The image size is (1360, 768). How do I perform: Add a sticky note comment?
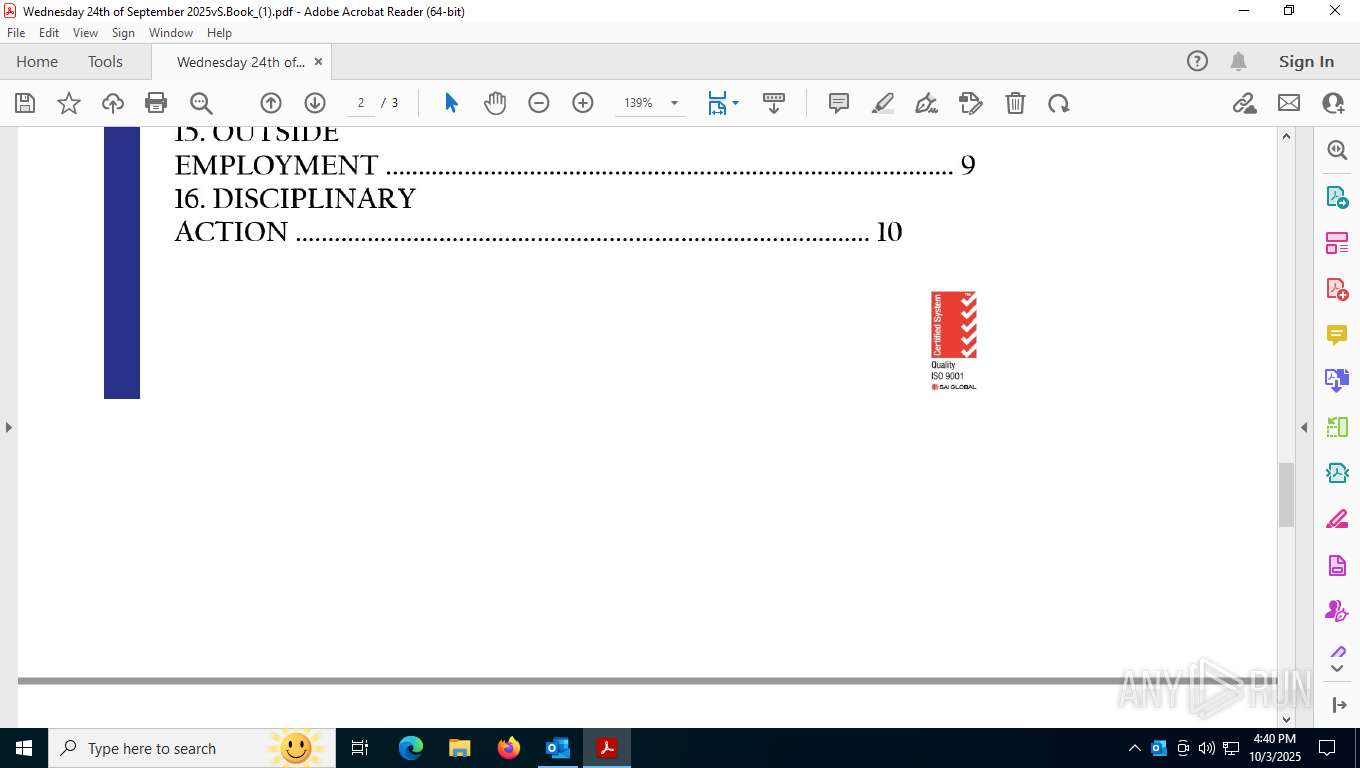[839, 103]
